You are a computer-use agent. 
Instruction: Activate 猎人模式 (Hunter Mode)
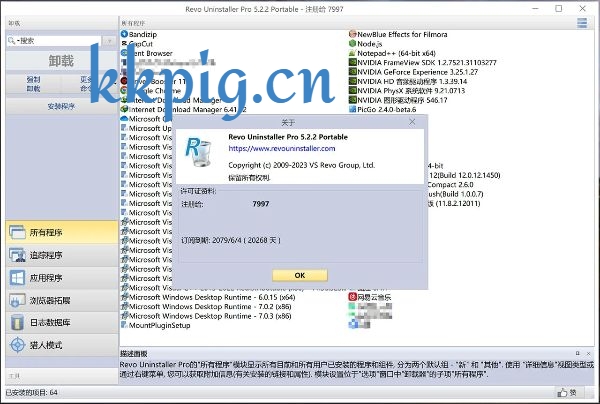[62, 345]
